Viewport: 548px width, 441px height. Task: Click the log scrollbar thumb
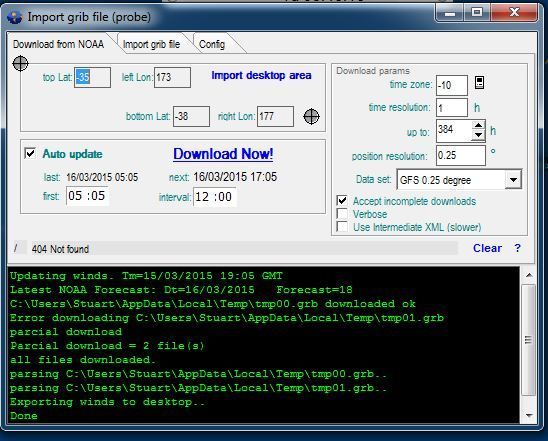pos(529,340)
